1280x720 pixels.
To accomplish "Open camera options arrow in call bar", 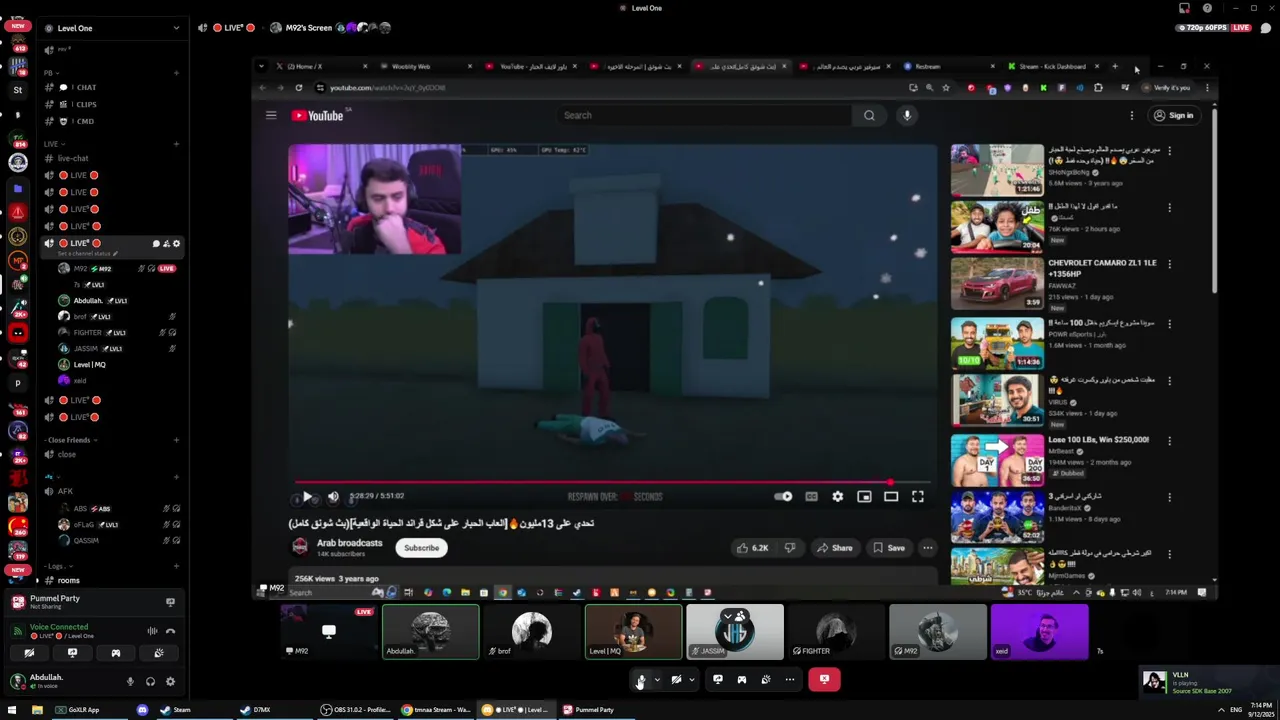I will [691, 680].
